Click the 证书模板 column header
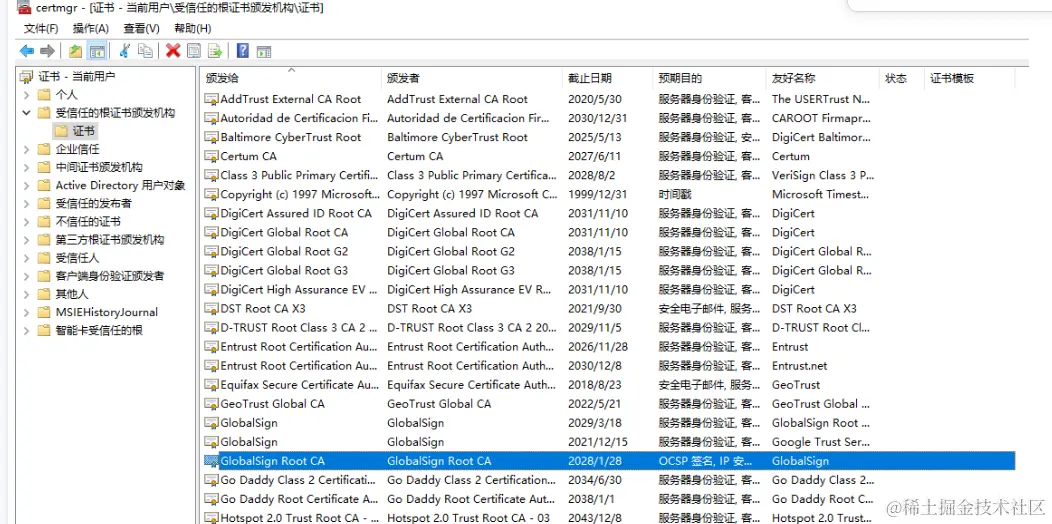The width and height of the screenshot is (1052, 524). point(969,78)
